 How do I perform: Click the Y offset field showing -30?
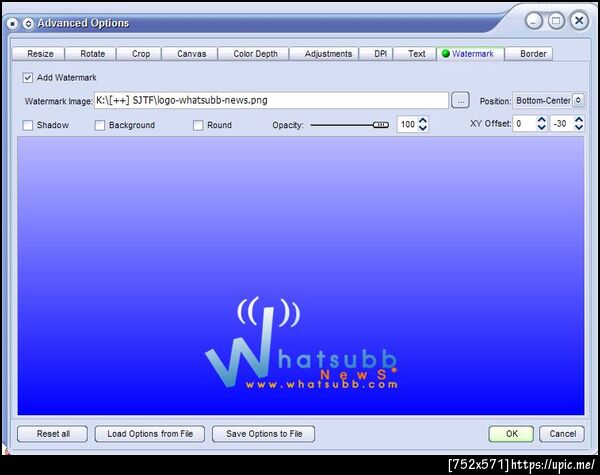(x=562, y=124)
